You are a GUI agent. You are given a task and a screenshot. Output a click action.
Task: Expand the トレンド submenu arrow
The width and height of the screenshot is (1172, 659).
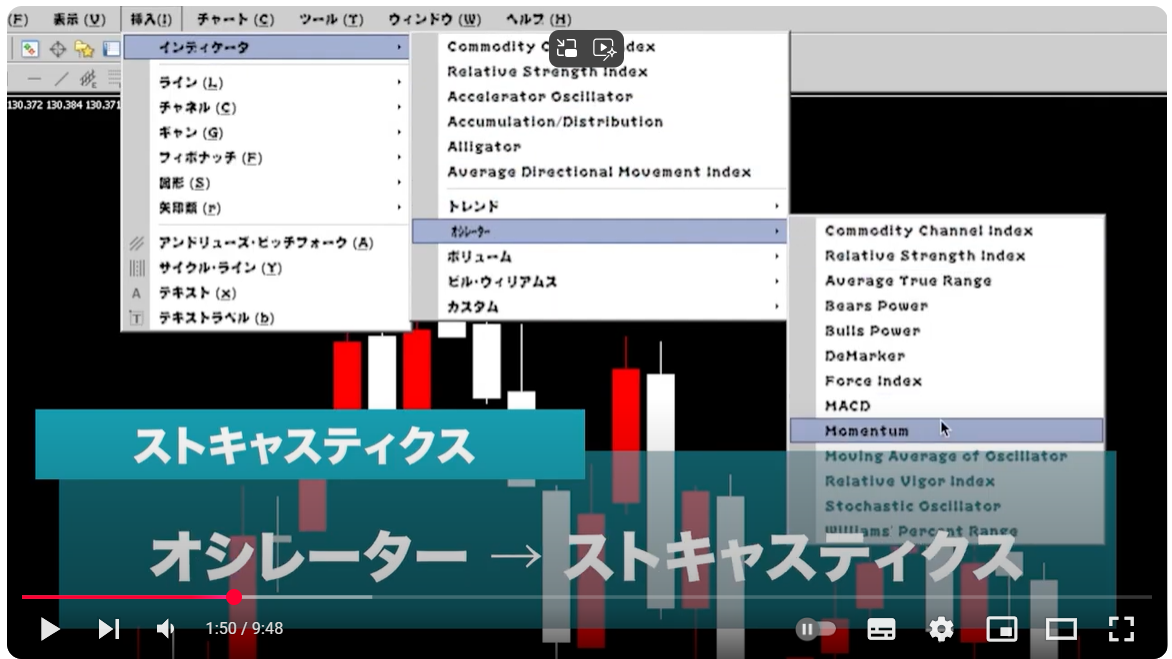777,206
